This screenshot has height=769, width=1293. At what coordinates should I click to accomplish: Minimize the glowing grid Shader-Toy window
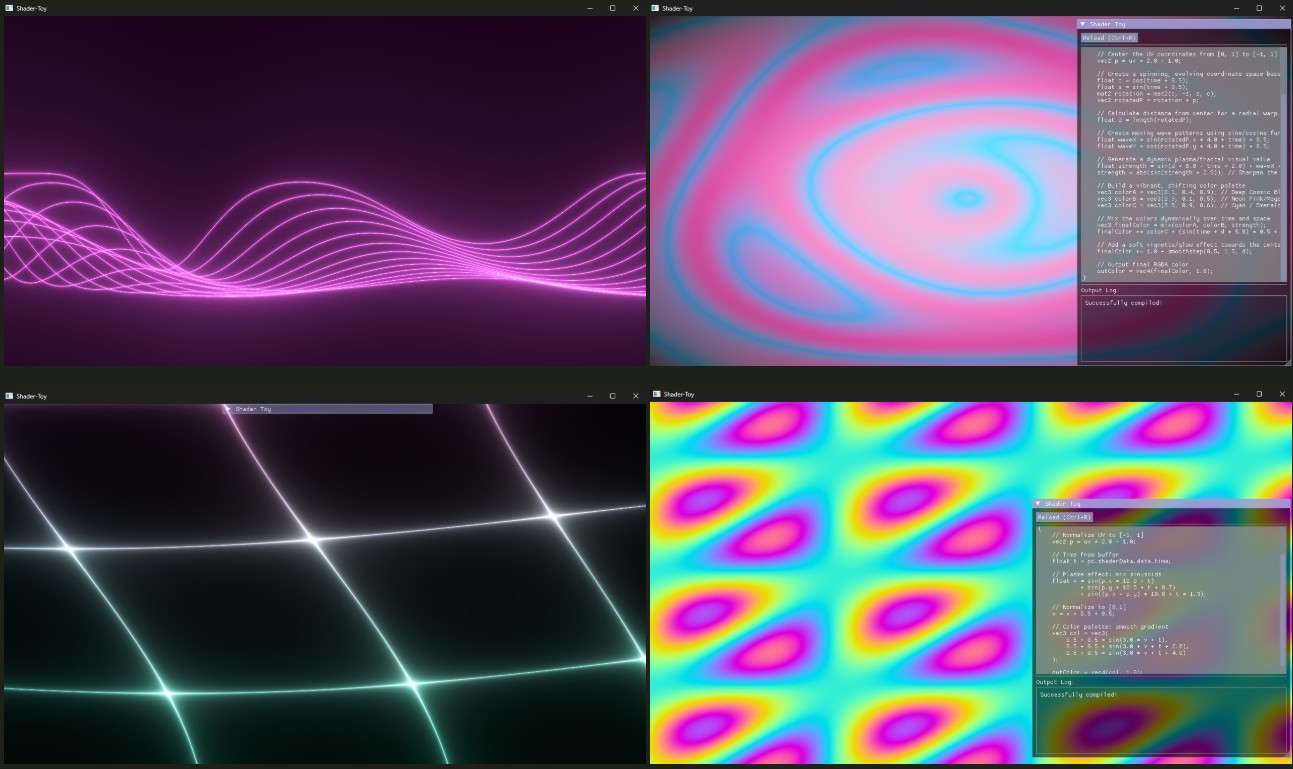pos(590,396)
